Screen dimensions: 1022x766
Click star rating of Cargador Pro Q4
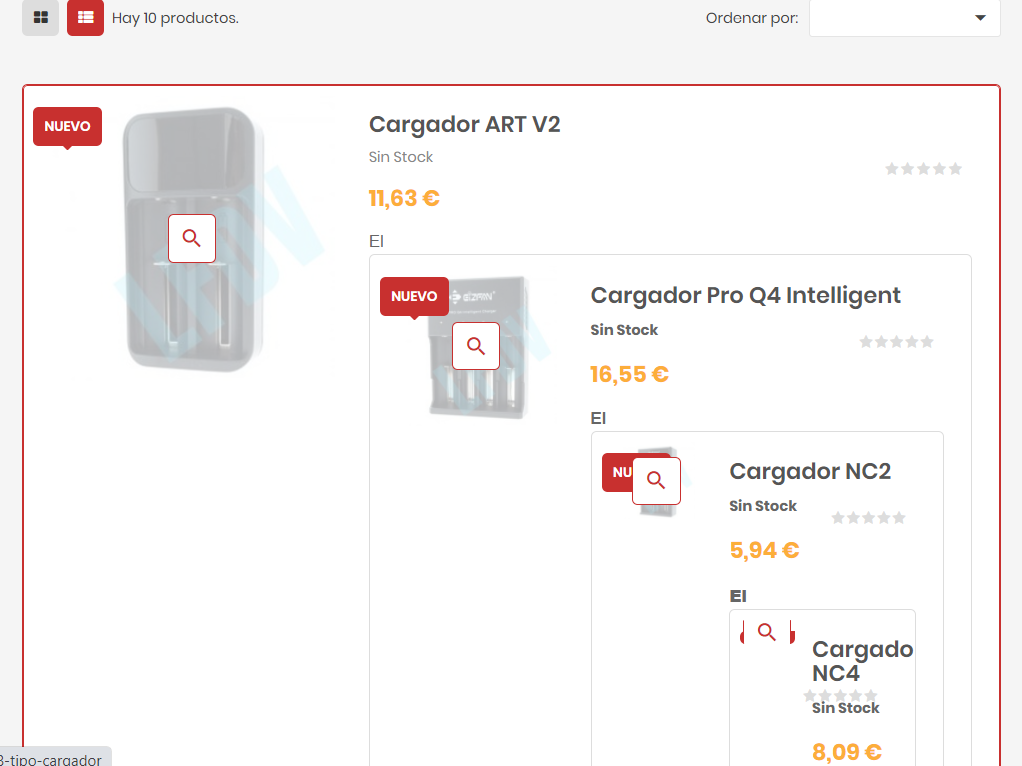point(896,342)
